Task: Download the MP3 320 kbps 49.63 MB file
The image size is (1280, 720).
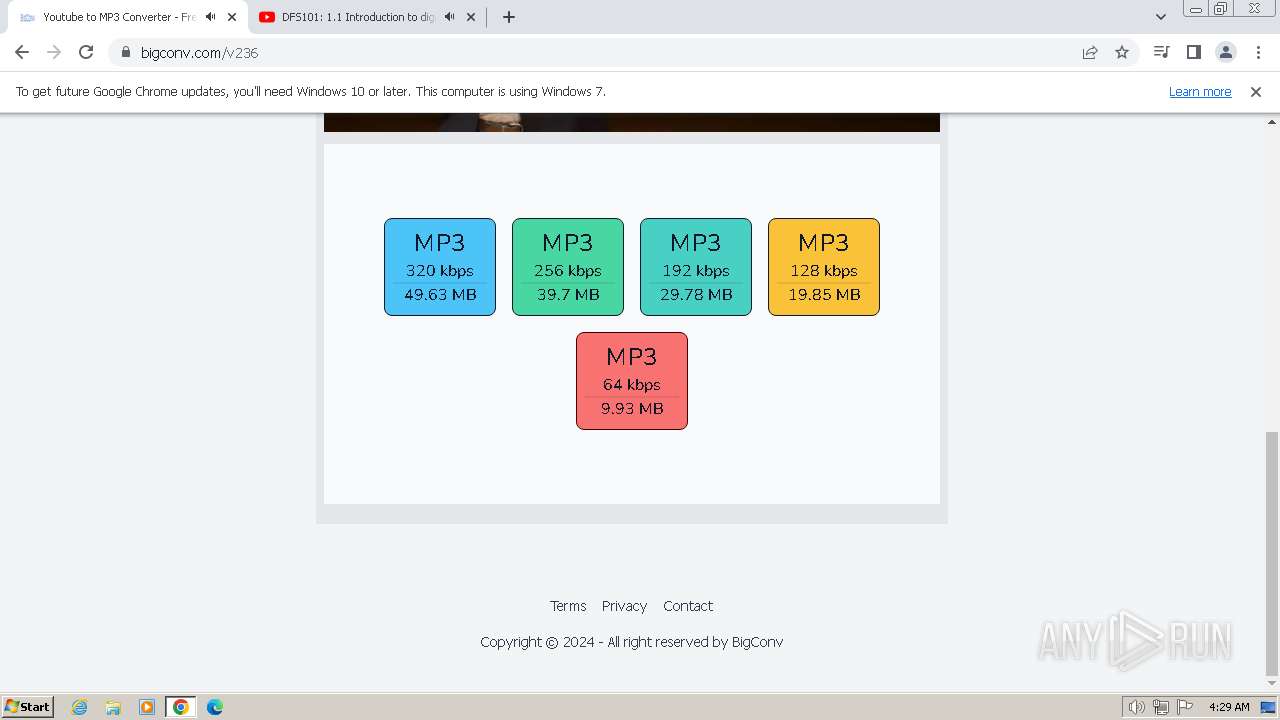Action: tap(440, 267)
